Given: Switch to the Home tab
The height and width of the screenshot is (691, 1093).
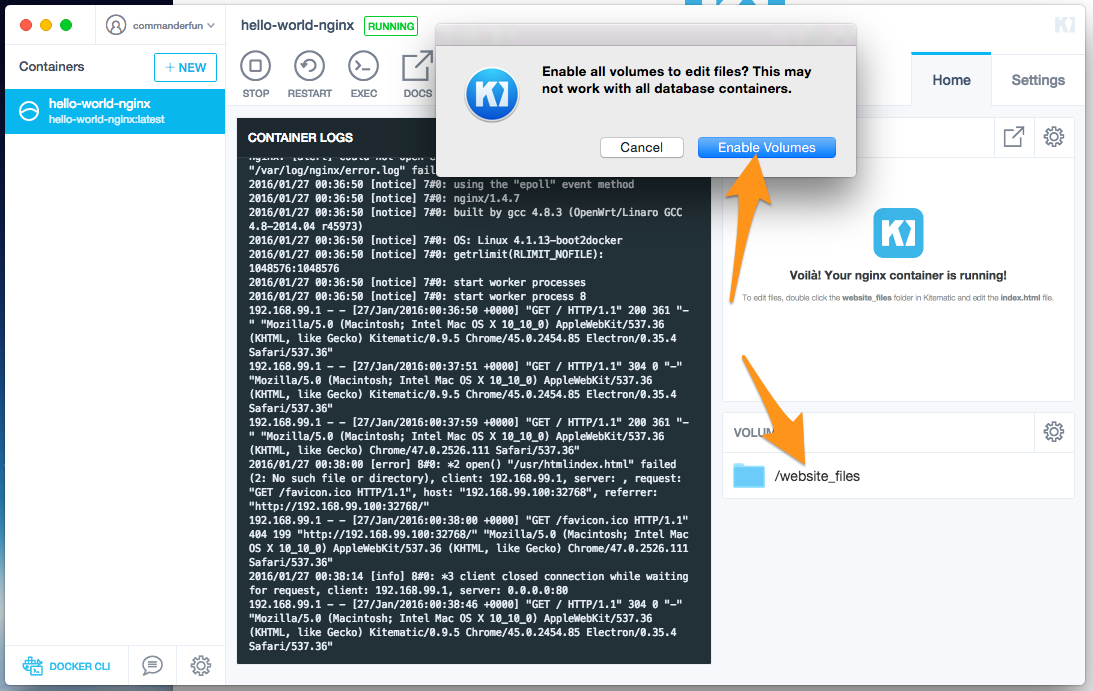Looking at the screenshot, I should coord(951,79).
